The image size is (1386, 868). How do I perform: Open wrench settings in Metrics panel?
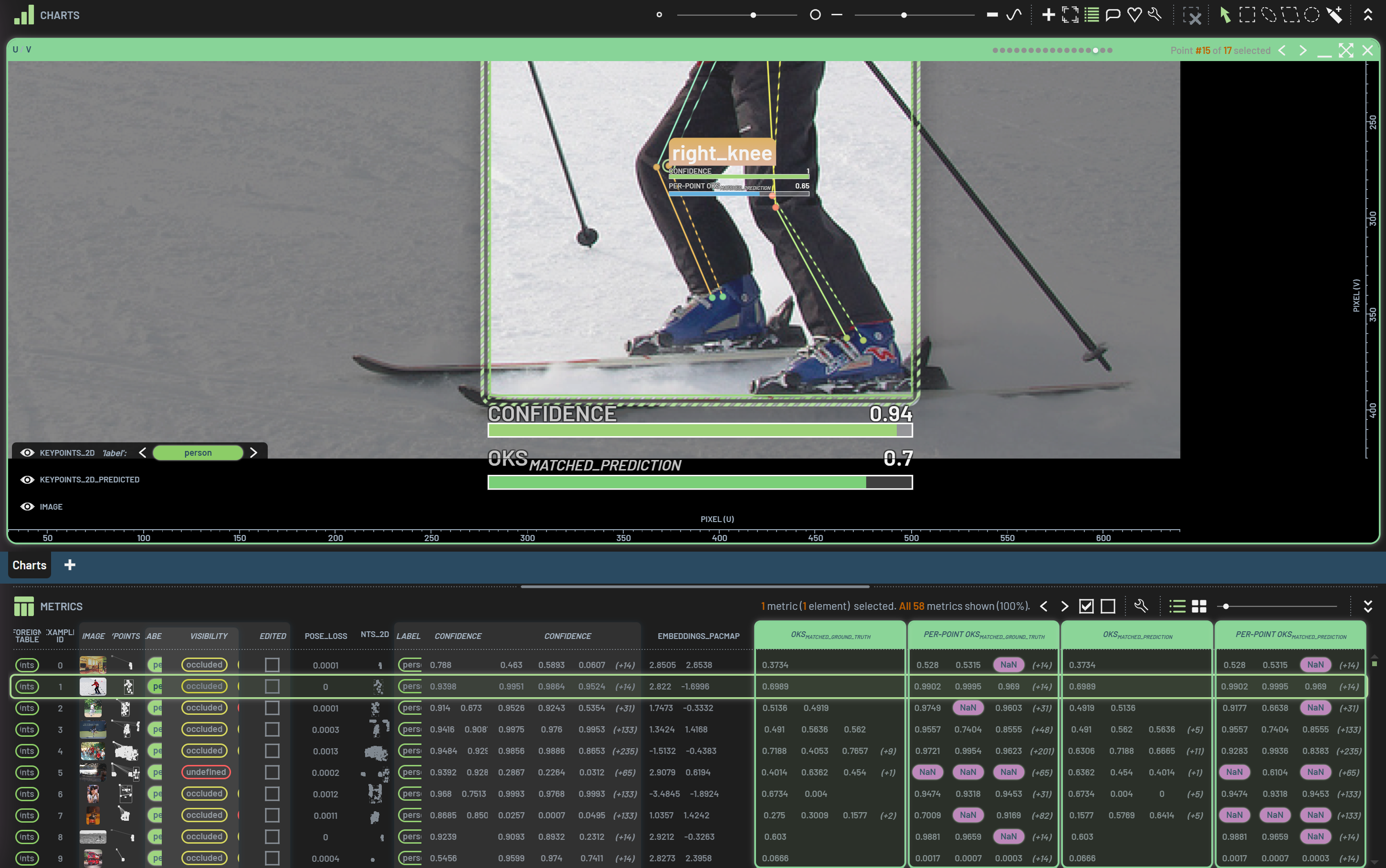pos(1141,606)
